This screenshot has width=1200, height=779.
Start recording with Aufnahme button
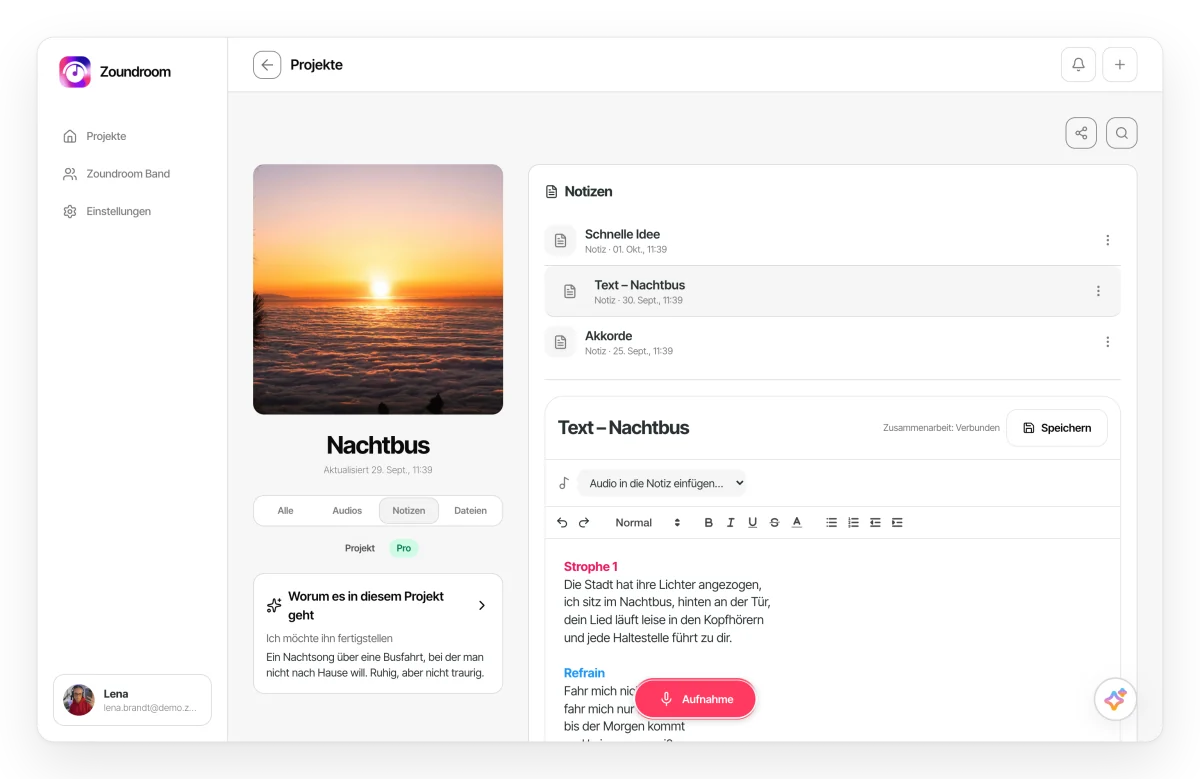[x=696, y=700]
